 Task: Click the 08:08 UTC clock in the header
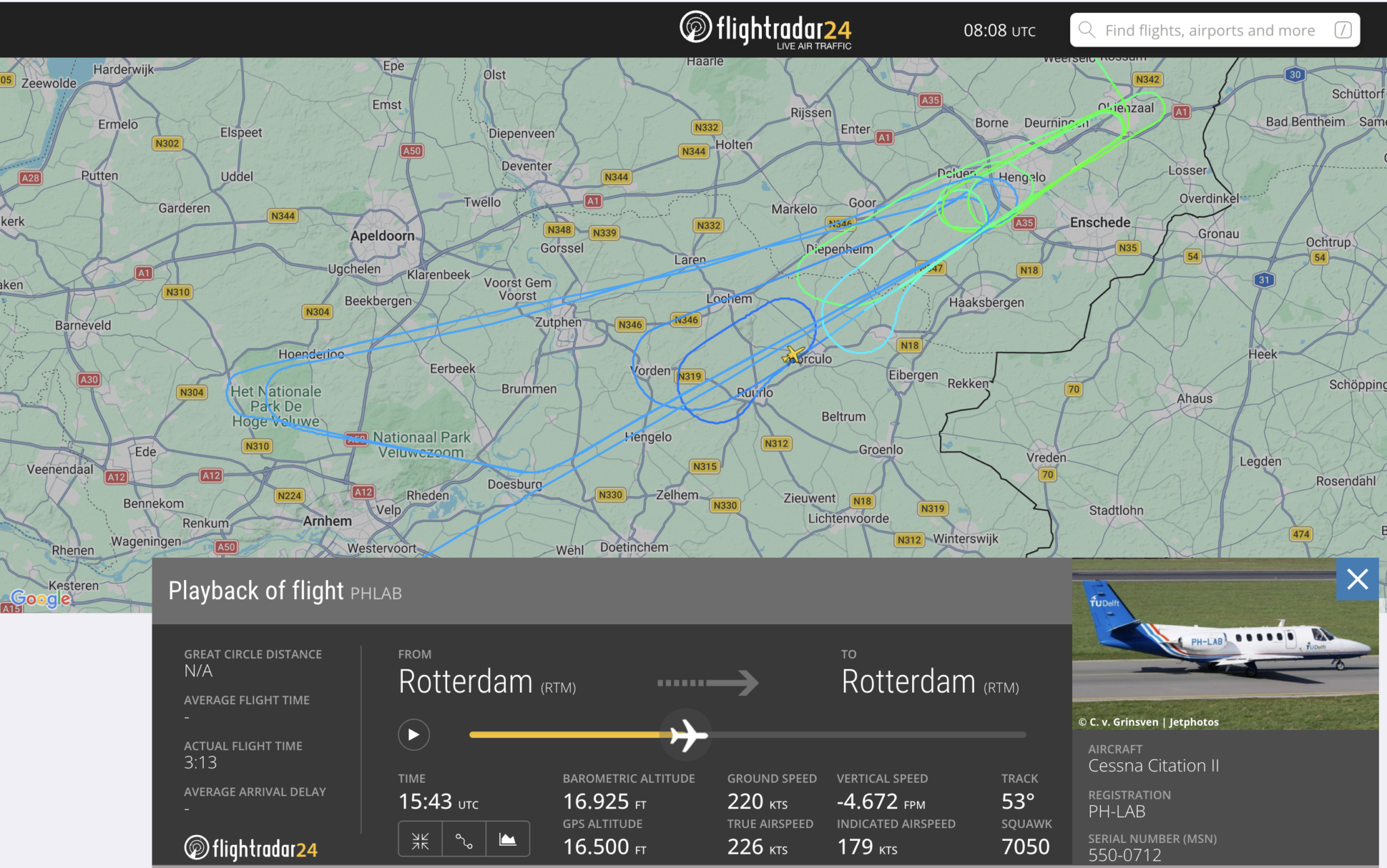click(999, 30)
